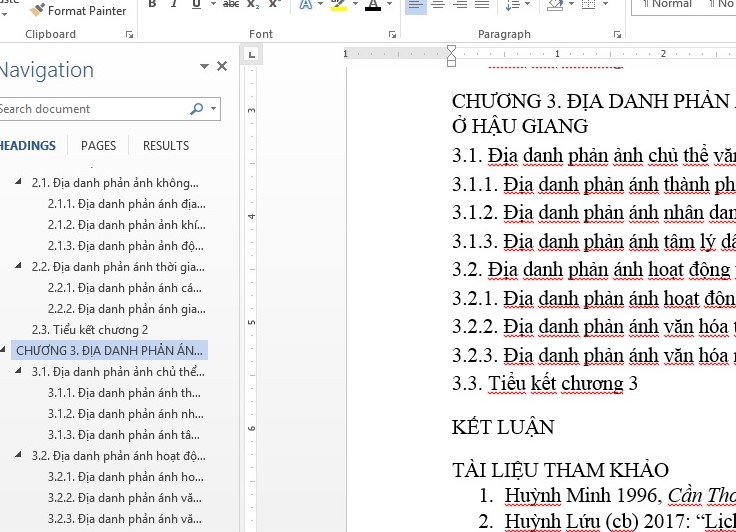Viewport: 736px width, 532px height.
Task: Go to heading 3.1.3 in navigation
Action: (x=124, y=435)
